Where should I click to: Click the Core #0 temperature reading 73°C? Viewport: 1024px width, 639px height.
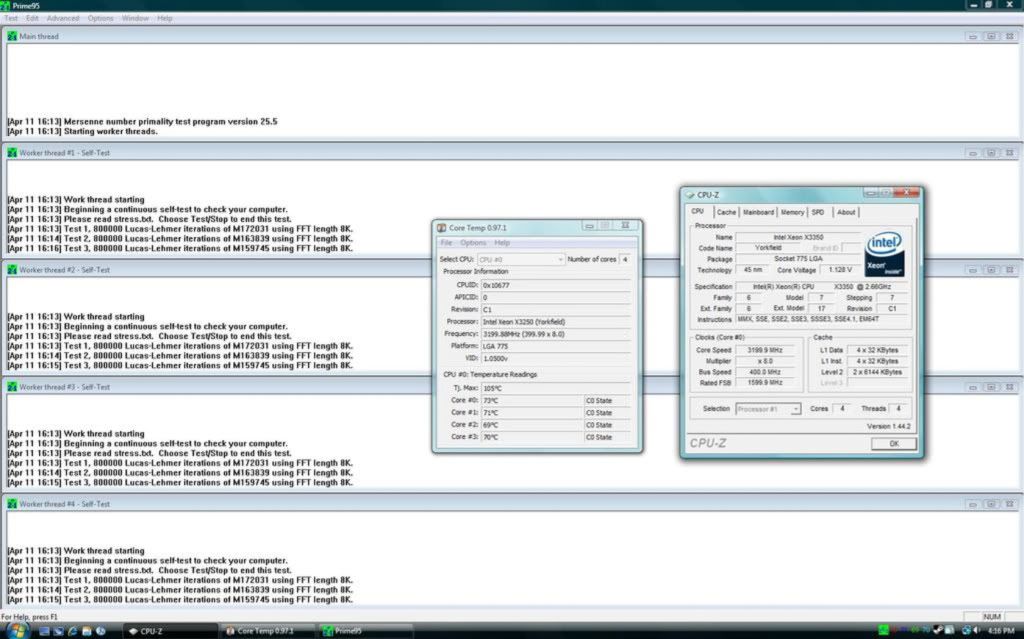tap(532, 401)
